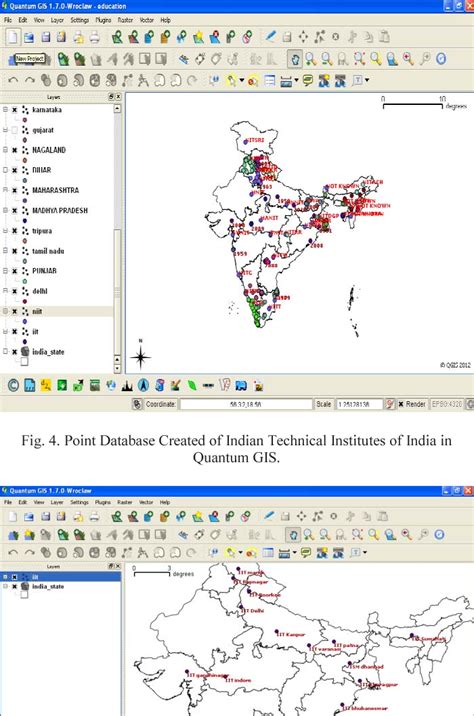
Task: Click Save Project icon in lower QGIS window
Action: tap(45, 516)
